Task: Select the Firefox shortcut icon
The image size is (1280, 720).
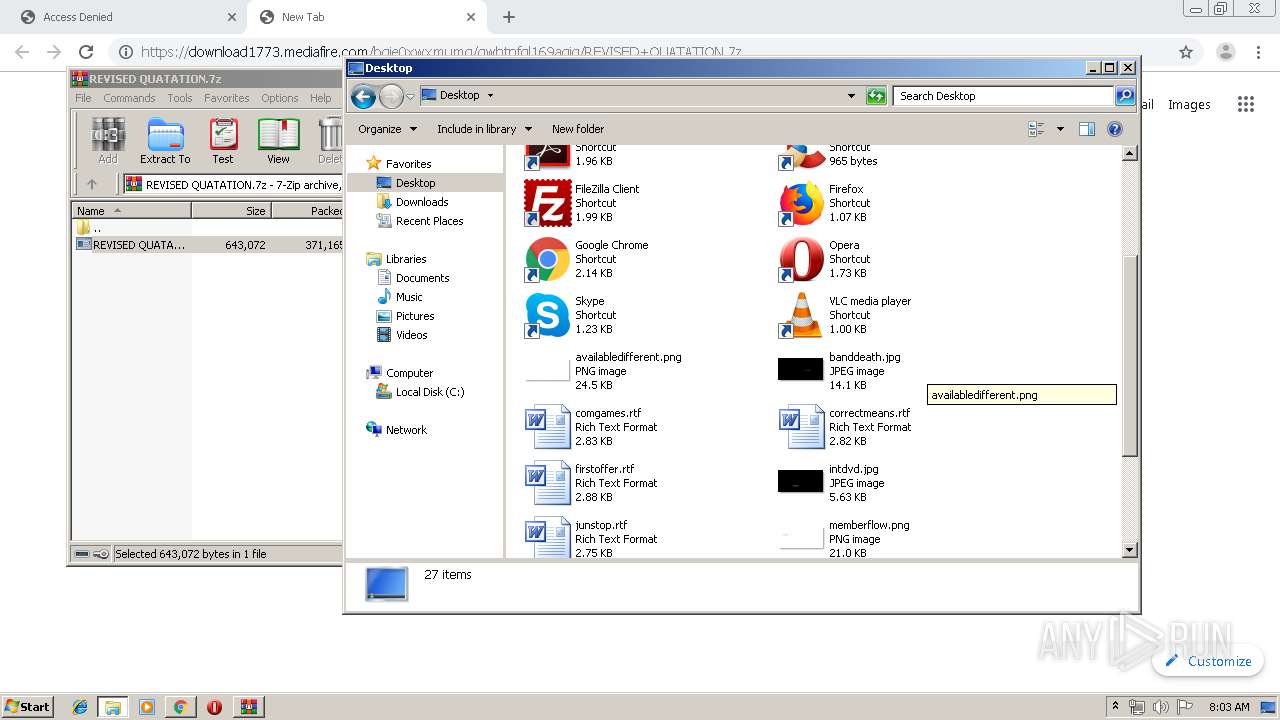Action: 801,203
